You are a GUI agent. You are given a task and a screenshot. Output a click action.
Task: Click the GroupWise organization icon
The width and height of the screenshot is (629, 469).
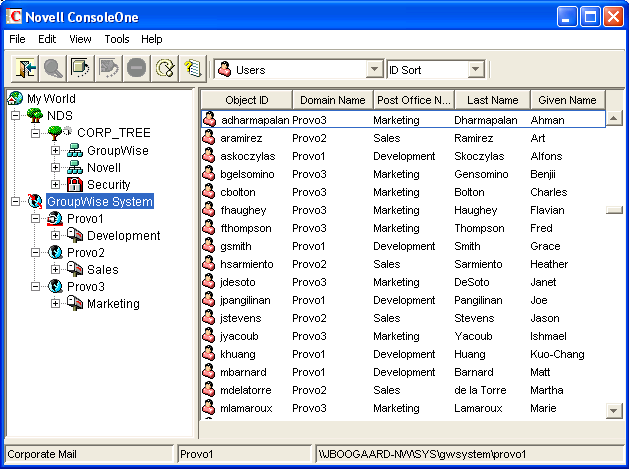75,150
